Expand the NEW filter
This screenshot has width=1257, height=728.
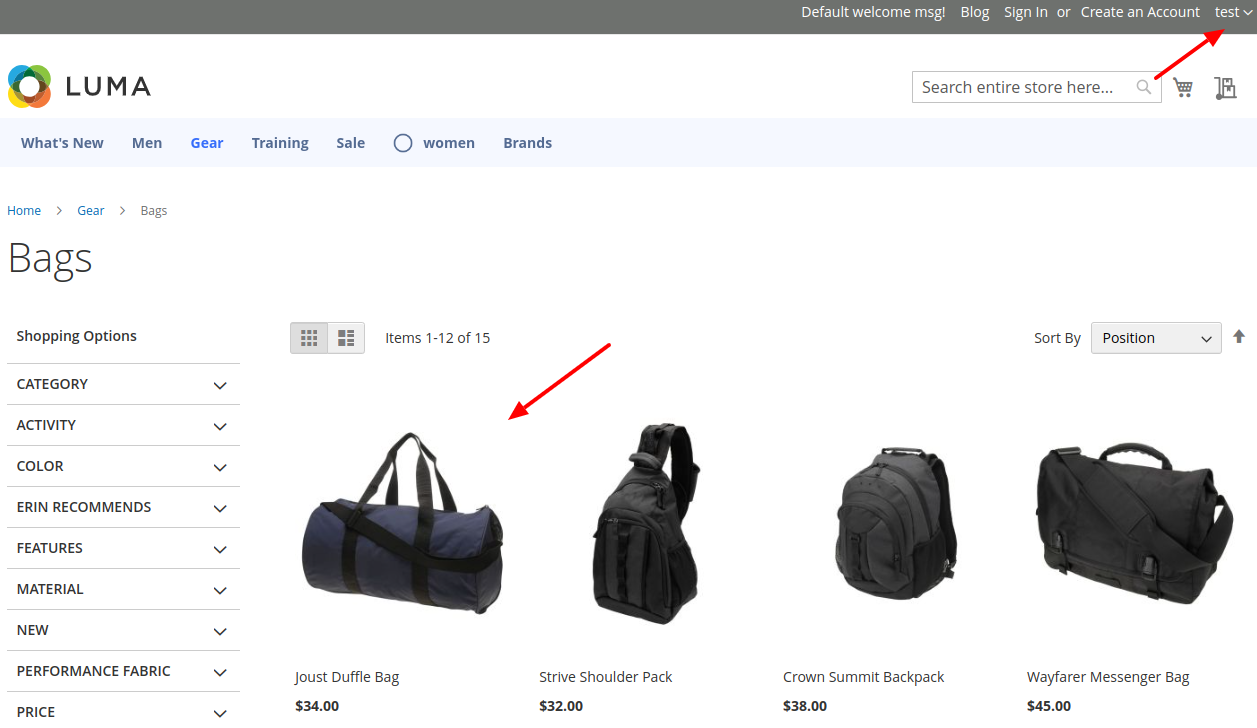click(x=123, y=630)
